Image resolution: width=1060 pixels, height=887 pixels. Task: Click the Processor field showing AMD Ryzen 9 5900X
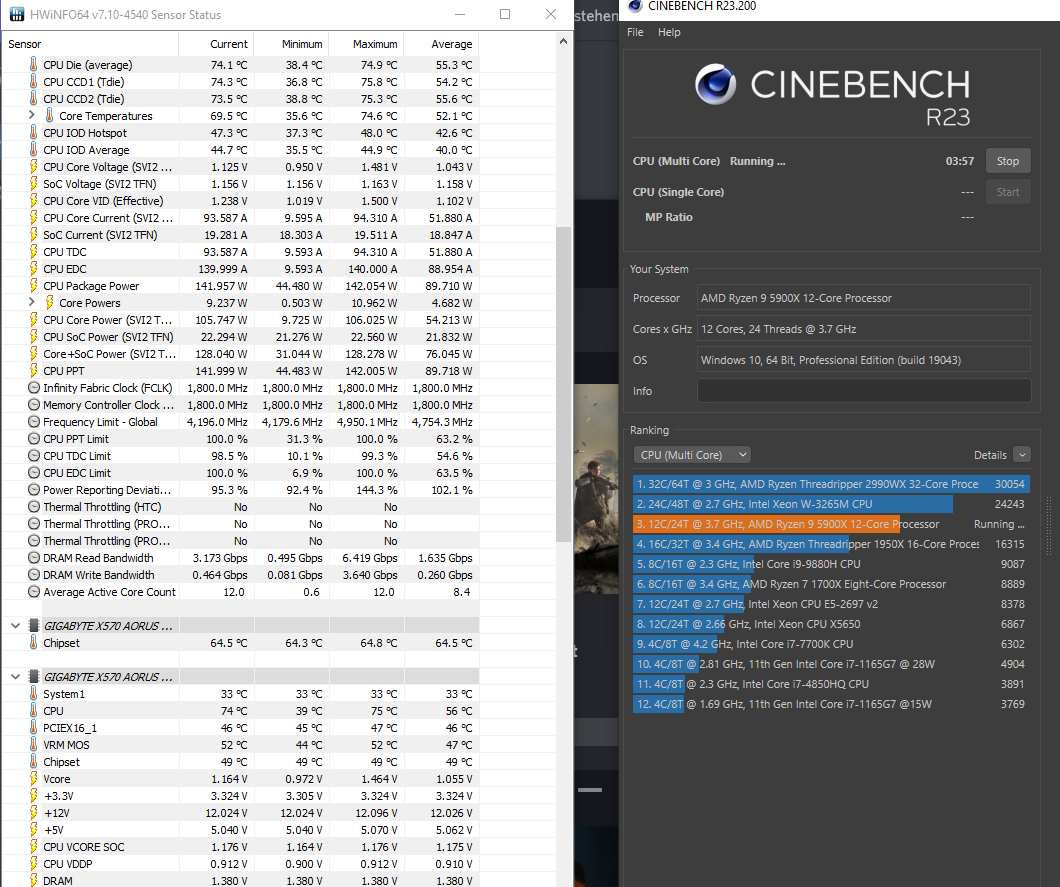864,297
